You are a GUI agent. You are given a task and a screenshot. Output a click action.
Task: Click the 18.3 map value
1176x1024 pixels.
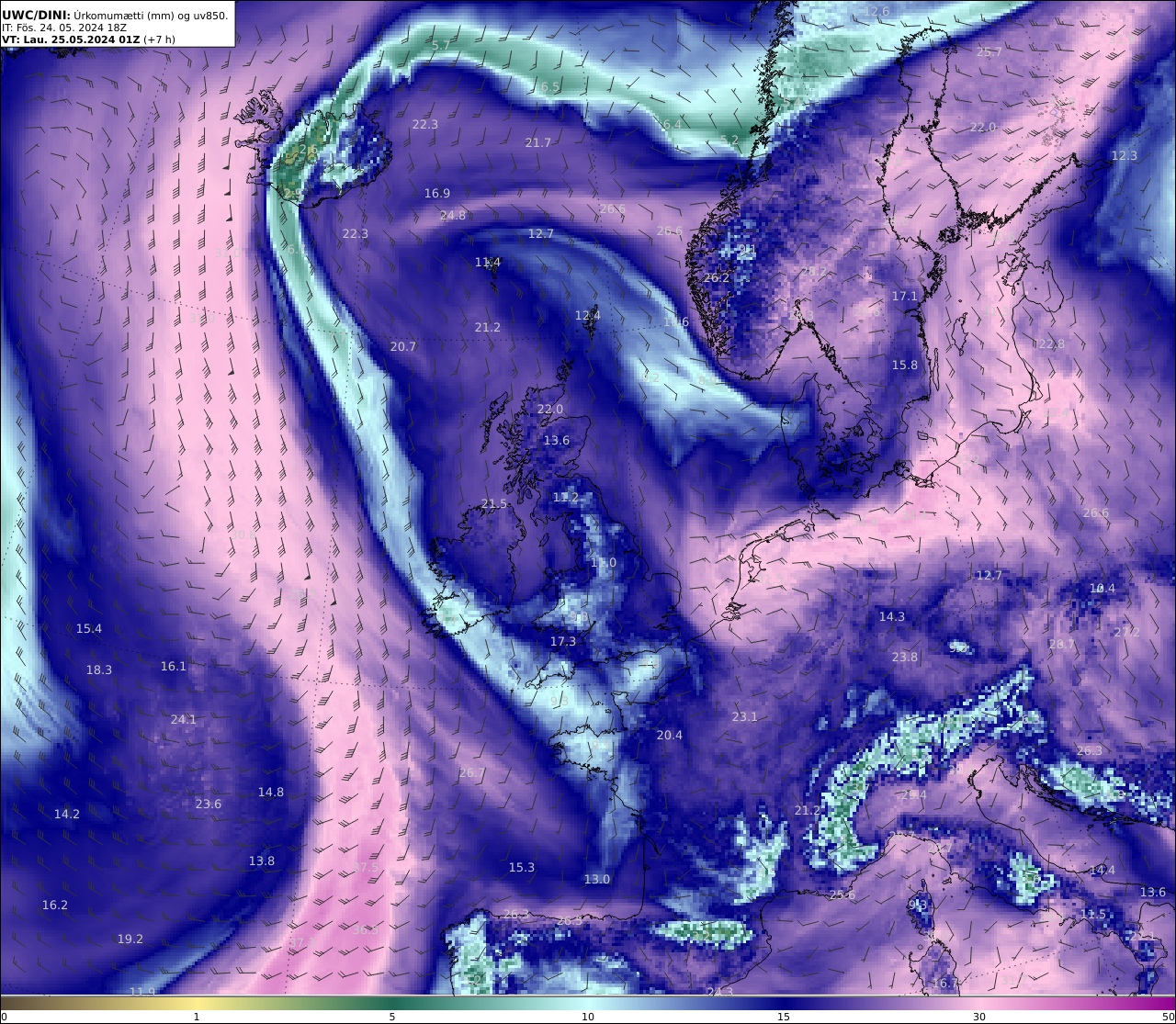tap(99, 670)
